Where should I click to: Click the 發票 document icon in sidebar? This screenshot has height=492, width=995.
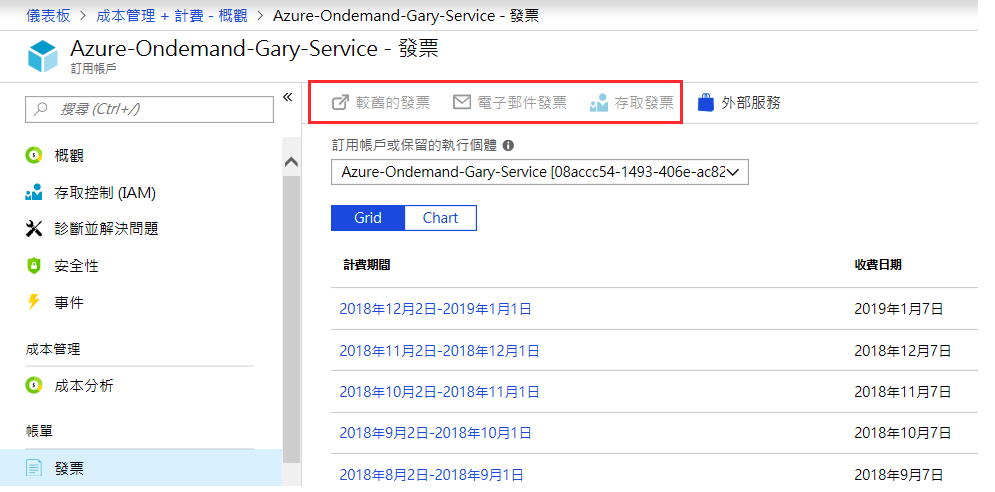(x=34, y=469)
